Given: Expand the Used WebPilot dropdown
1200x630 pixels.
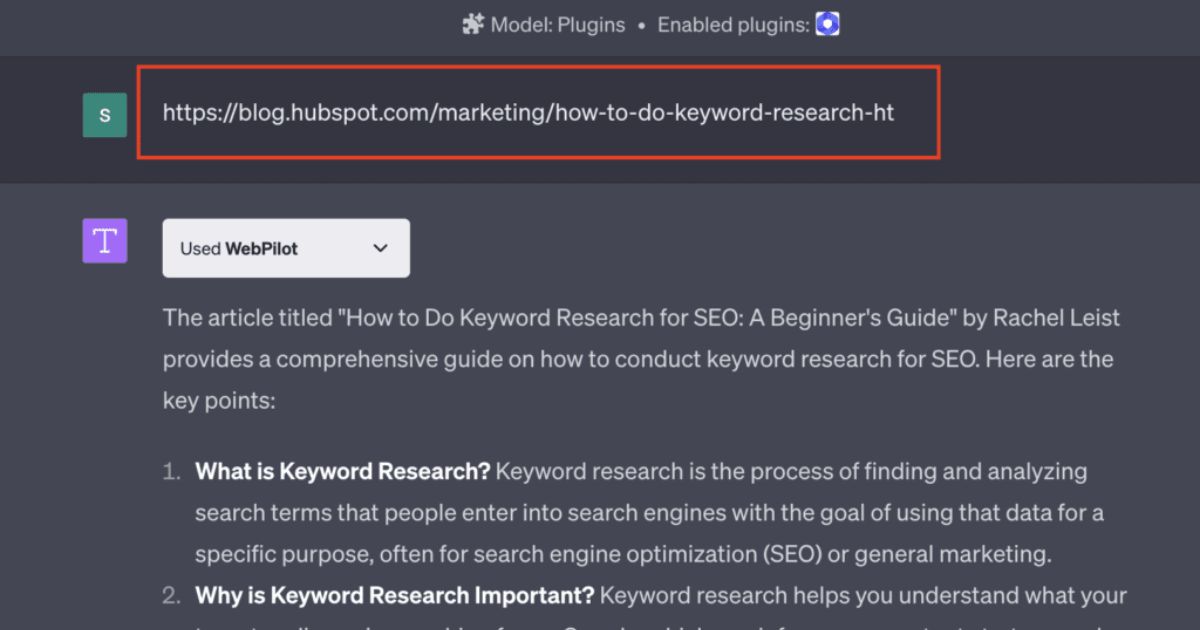Looking at the screenshot, I should (286, 248).
